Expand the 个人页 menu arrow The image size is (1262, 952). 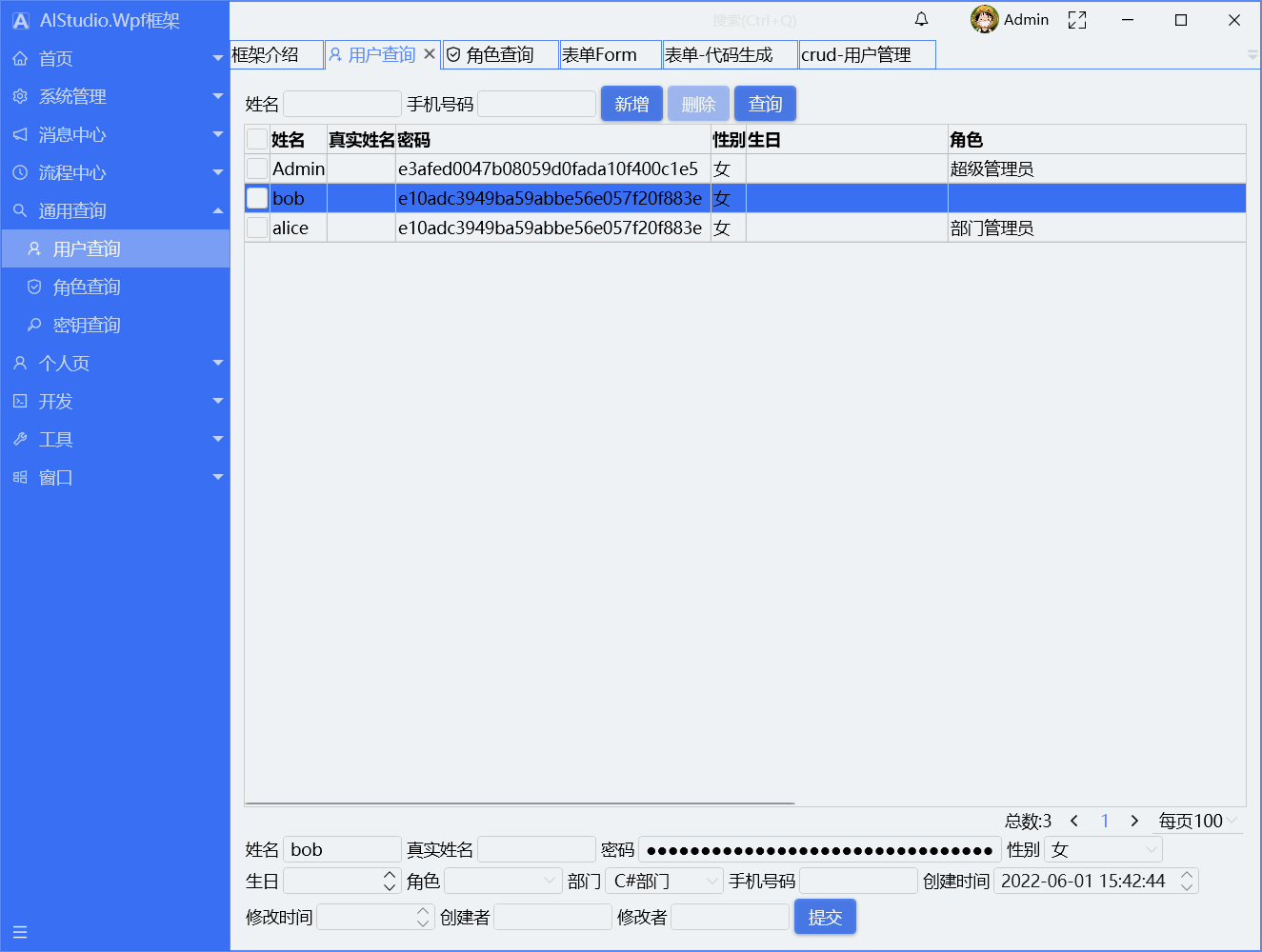218,363
